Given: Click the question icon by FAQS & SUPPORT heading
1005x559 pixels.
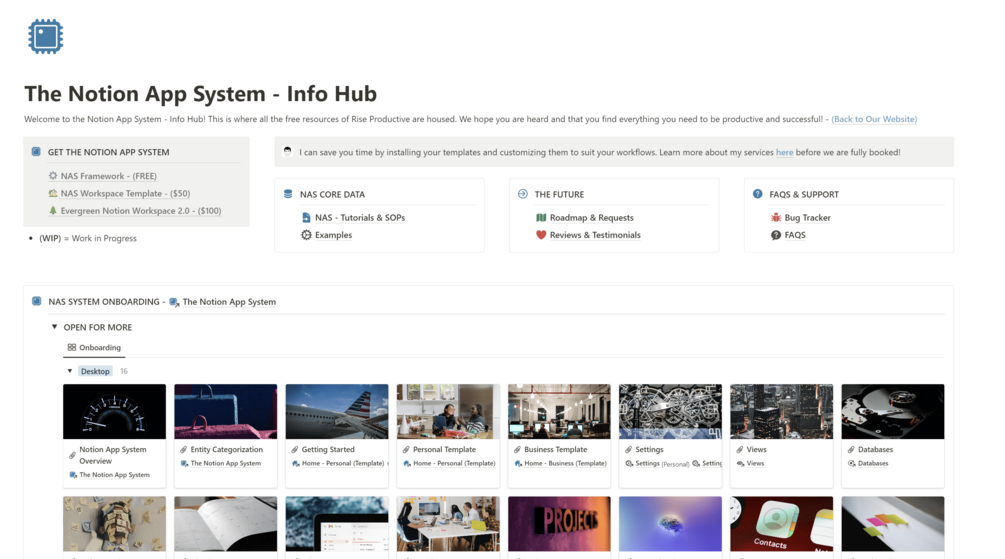Looking at the screenshot, I should pos(757,194).
